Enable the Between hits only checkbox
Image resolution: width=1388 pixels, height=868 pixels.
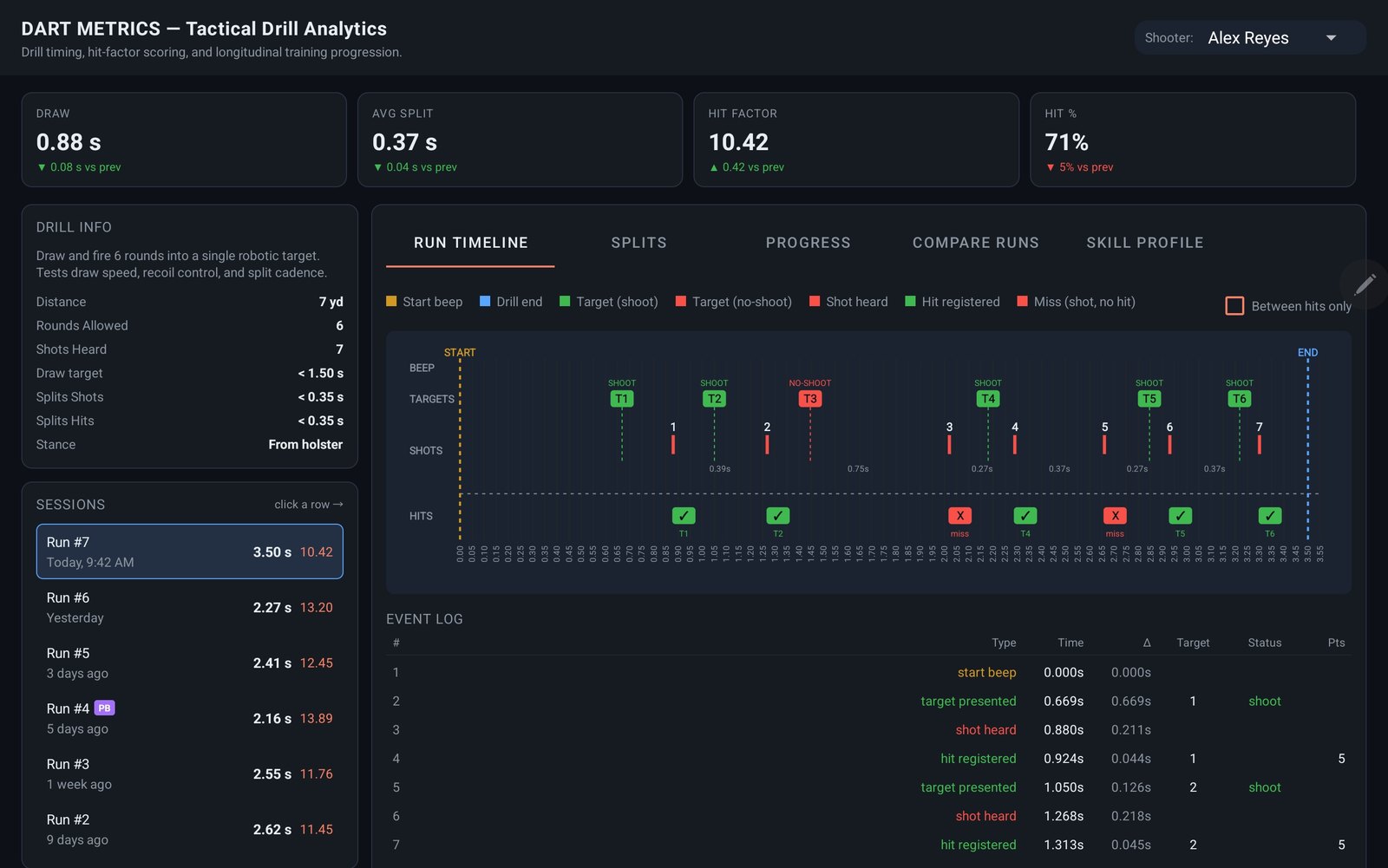[1234, 306]
